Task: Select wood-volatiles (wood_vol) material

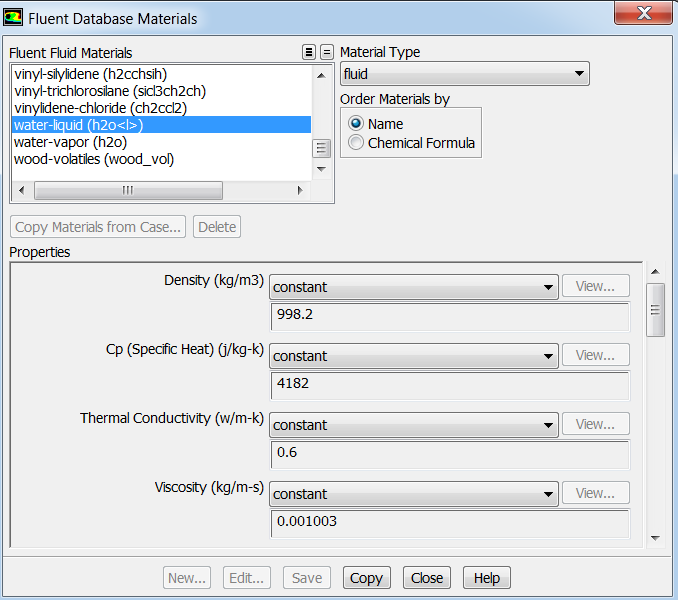Action: 161,159
